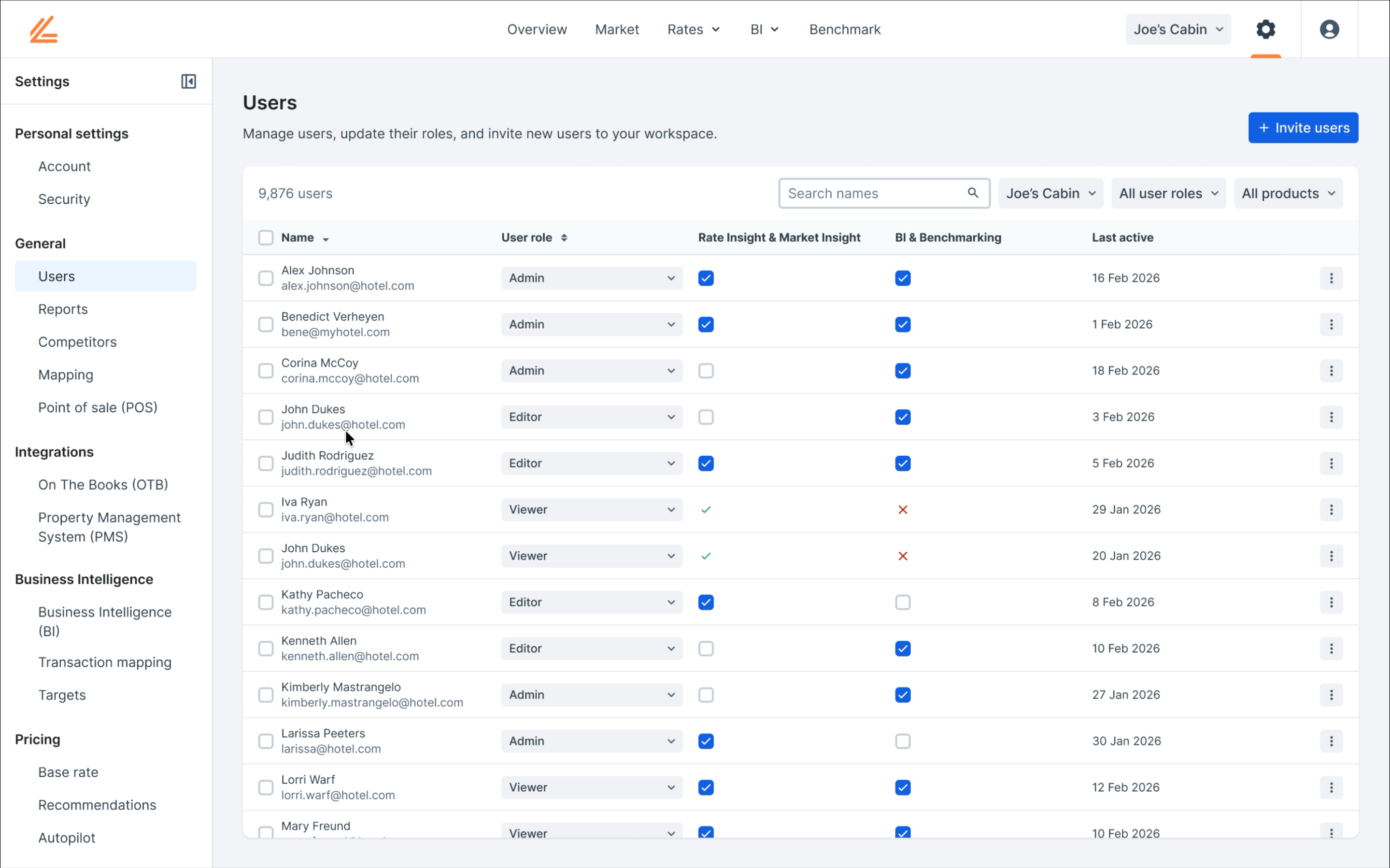The height and width of the screenshot is (868, 1390).
Task: Change Iva Ryan's Viewer role dropdown
Action: click(x=591, y=510)
